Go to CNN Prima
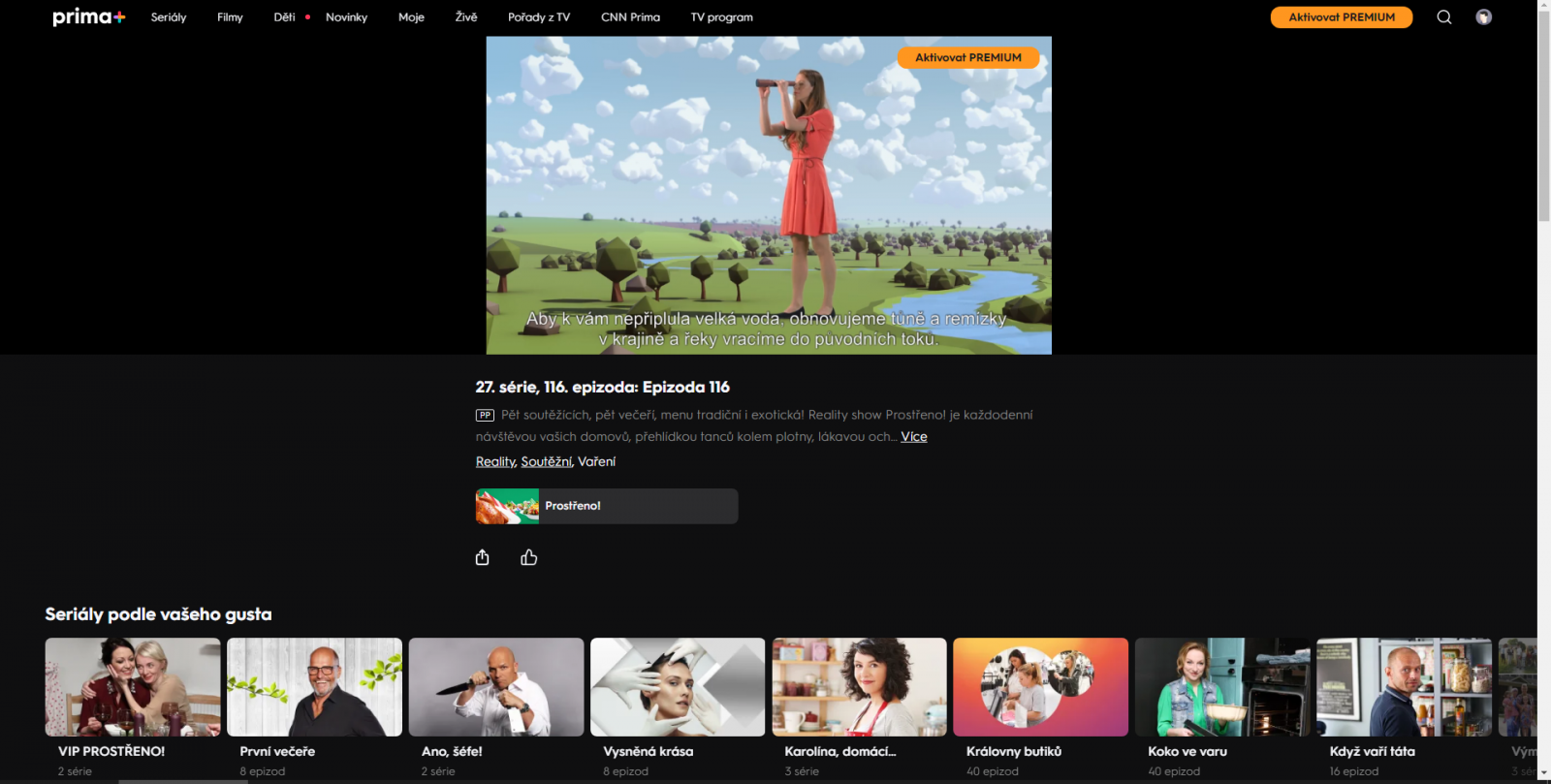 pos(630,17)
